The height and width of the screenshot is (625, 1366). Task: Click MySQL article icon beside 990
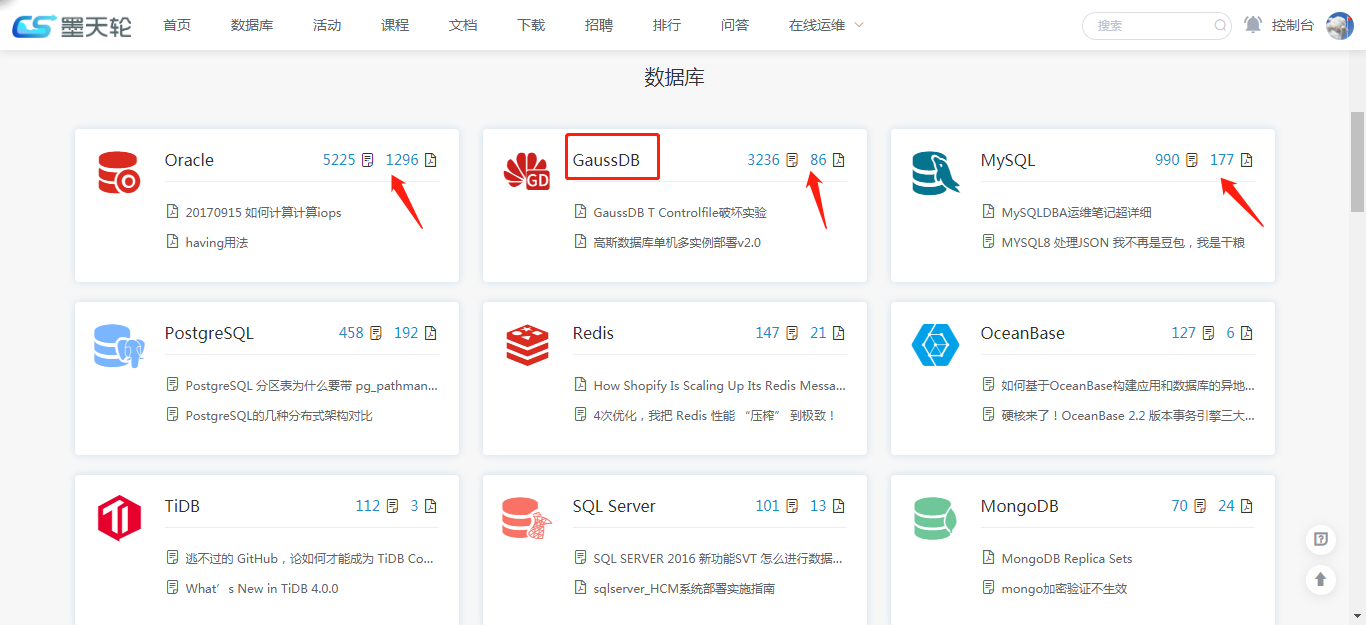[x=1192, y=160]
